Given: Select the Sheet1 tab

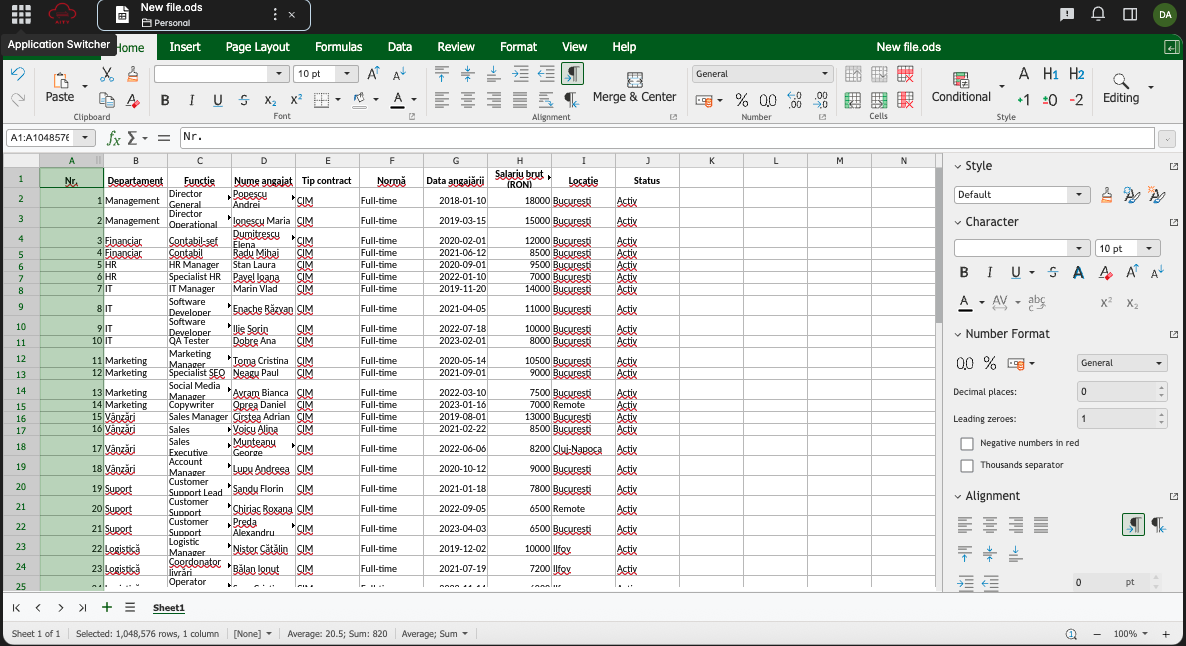Looking at the screenshot, I should click(168, 608).
